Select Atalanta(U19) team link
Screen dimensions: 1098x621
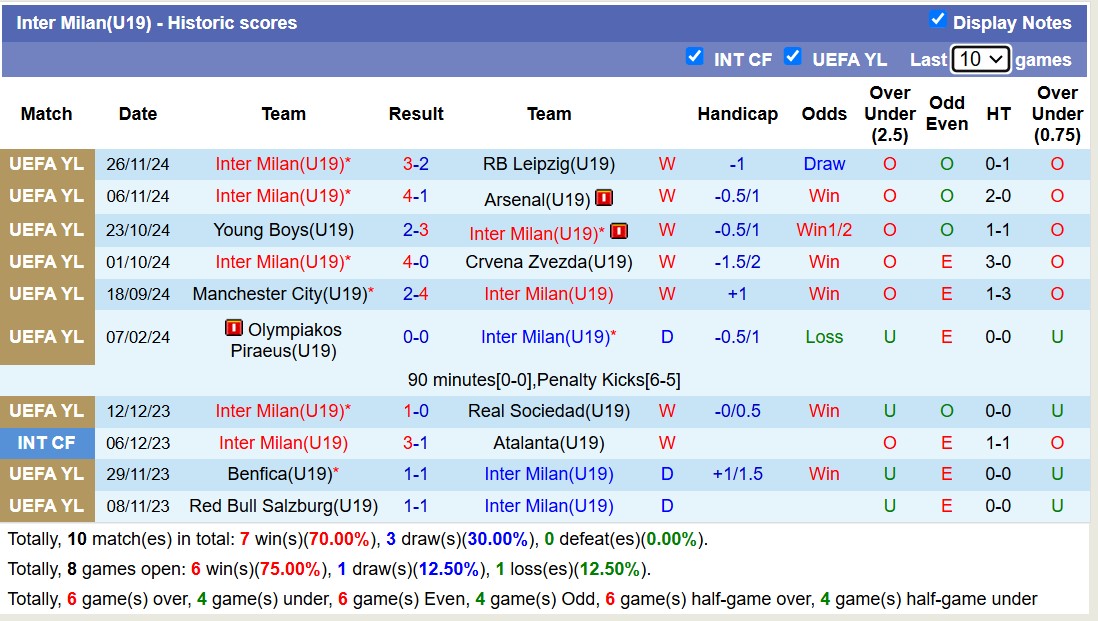(x=549, y=443)
